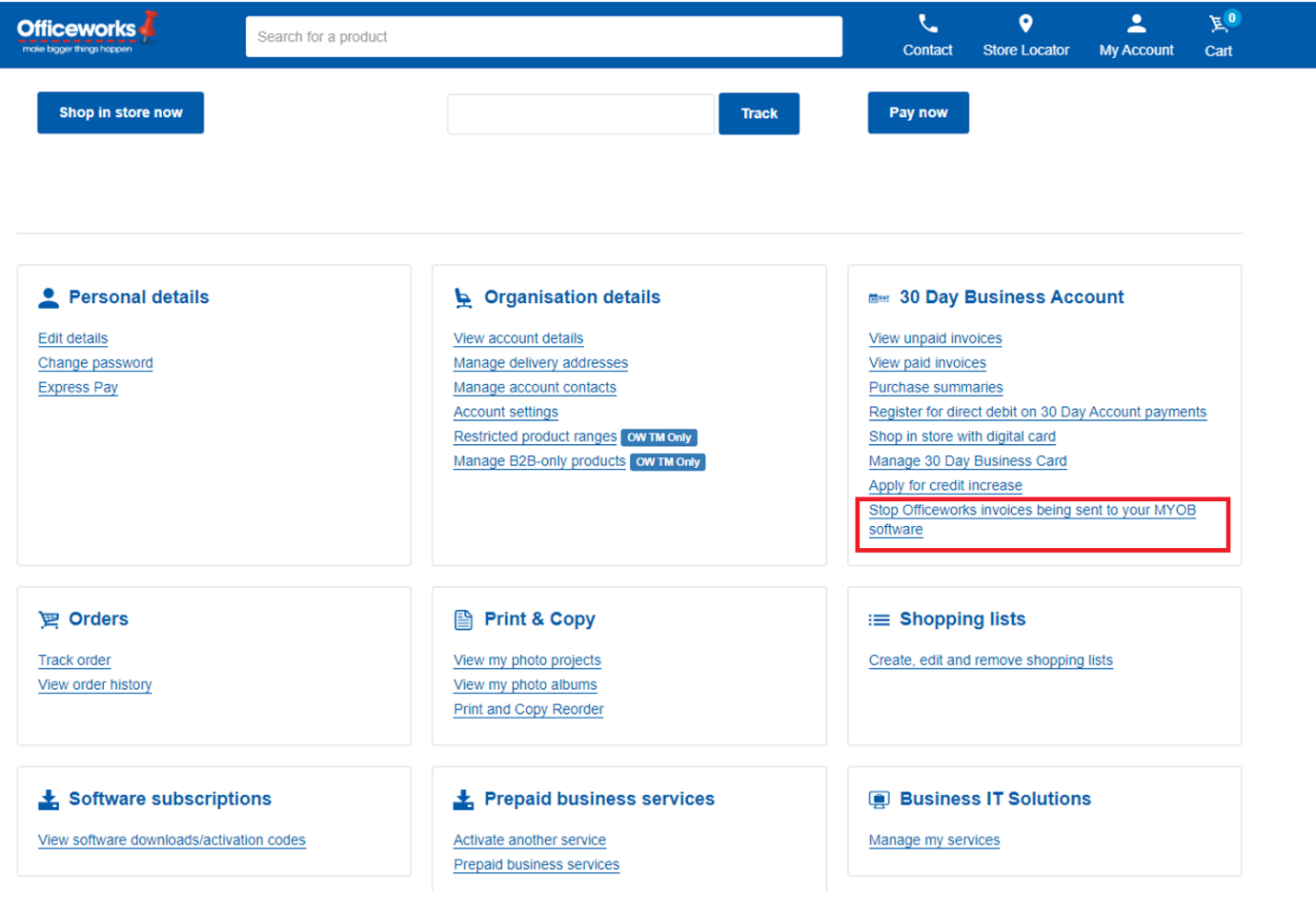Open the shopping Cart icon
The height and width of the screenshot is (912, 1316).
(x=1219, y=24)
